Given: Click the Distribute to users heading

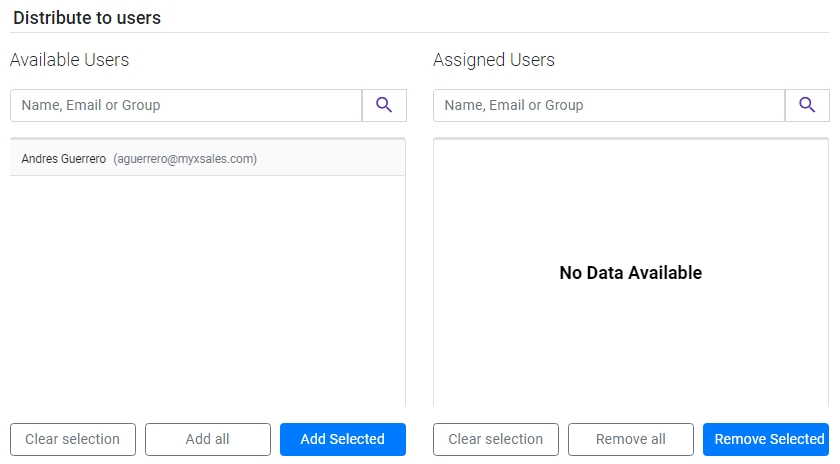Looking at the screenshot, I should [x=87, y=18].
